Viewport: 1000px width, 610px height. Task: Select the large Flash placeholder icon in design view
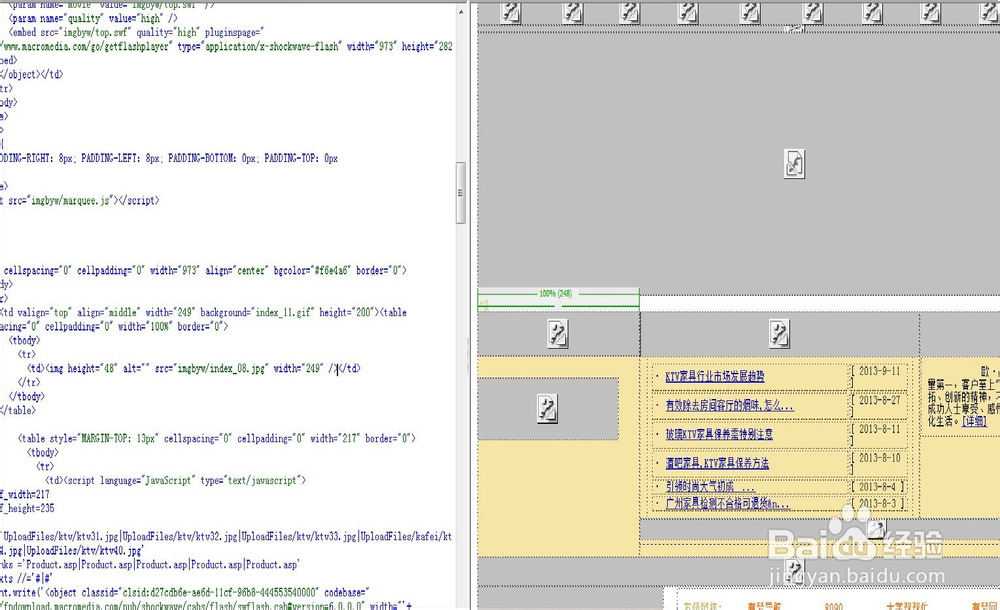pos(794,164)
